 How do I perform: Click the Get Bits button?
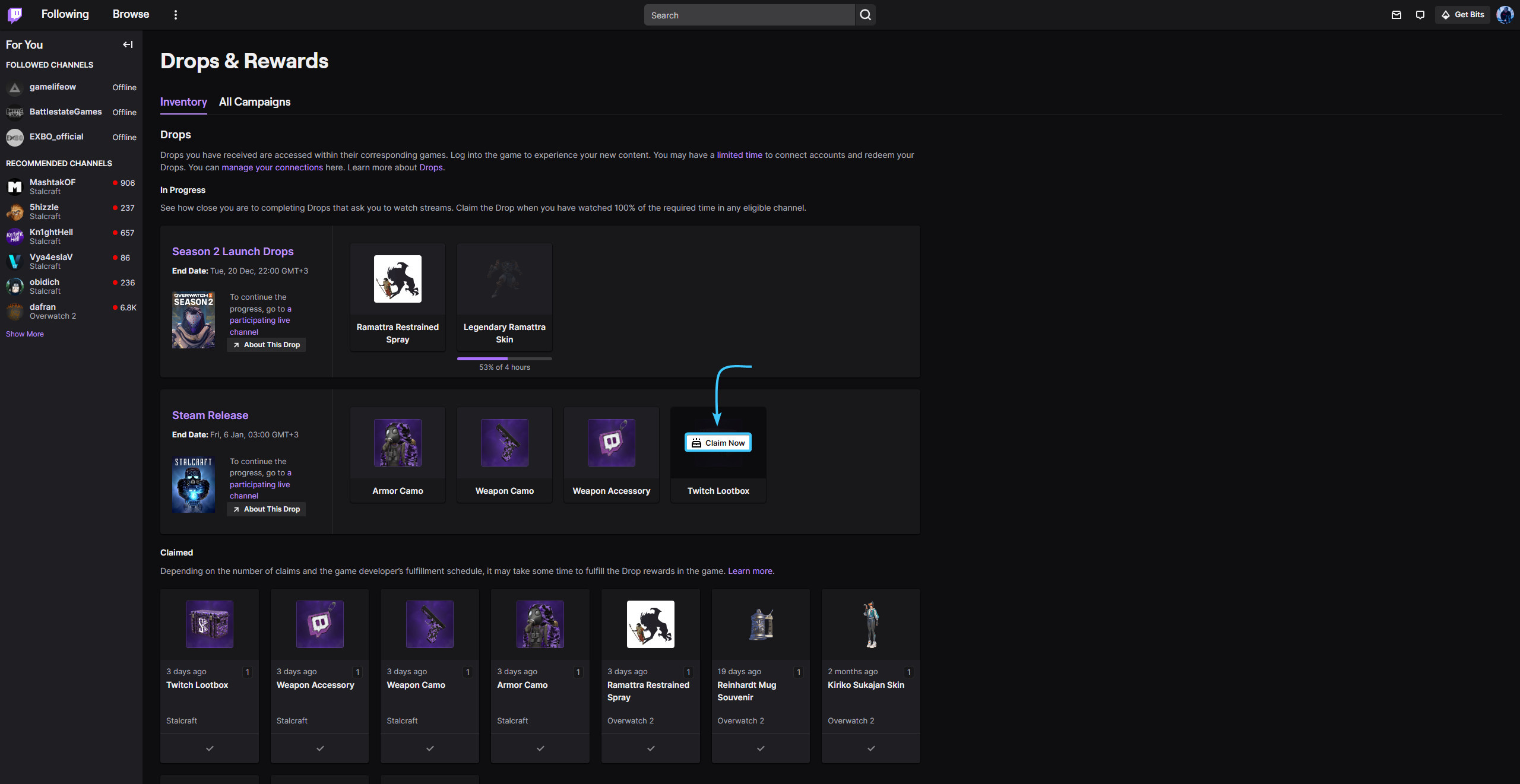1462,15
